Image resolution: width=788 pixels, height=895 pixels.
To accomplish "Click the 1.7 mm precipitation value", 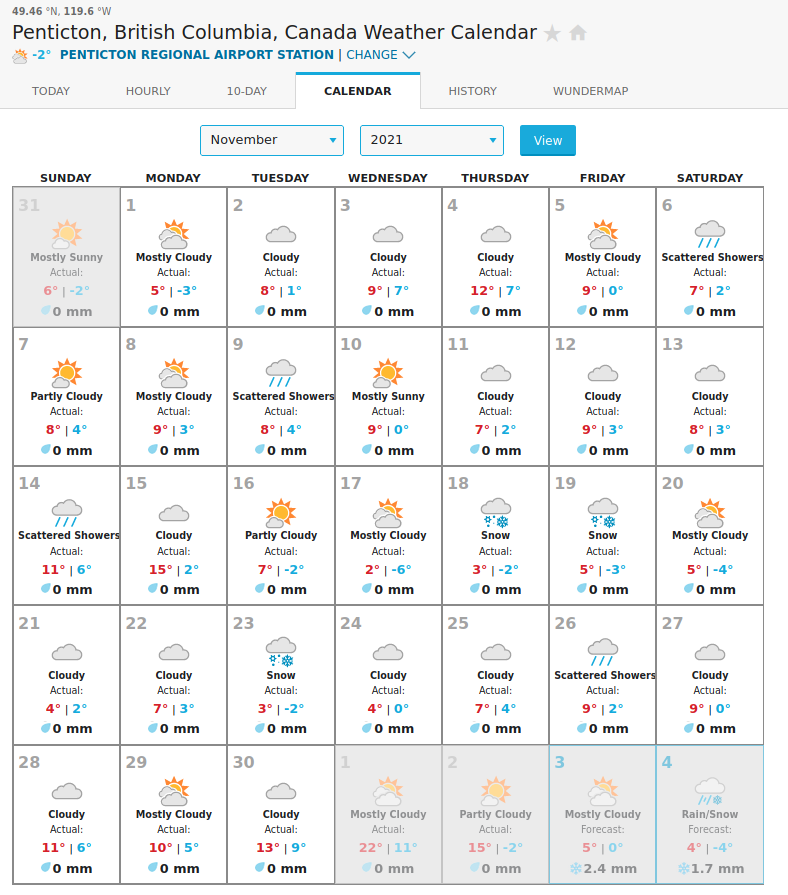I will [717, 869].
